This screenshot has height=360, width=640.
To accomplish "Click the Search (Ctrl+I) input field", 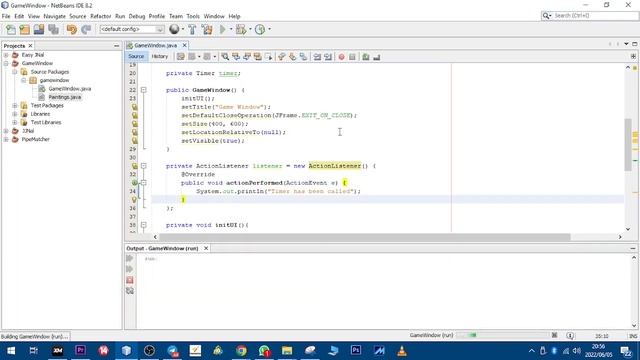I will (x=594, y=16).
